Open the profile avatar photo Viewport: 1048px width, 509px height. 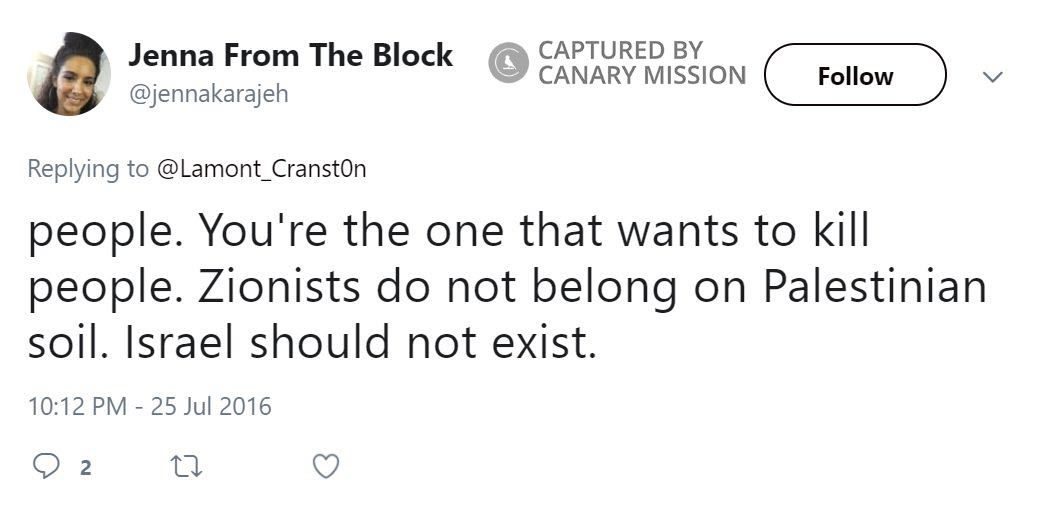point(69,73)
